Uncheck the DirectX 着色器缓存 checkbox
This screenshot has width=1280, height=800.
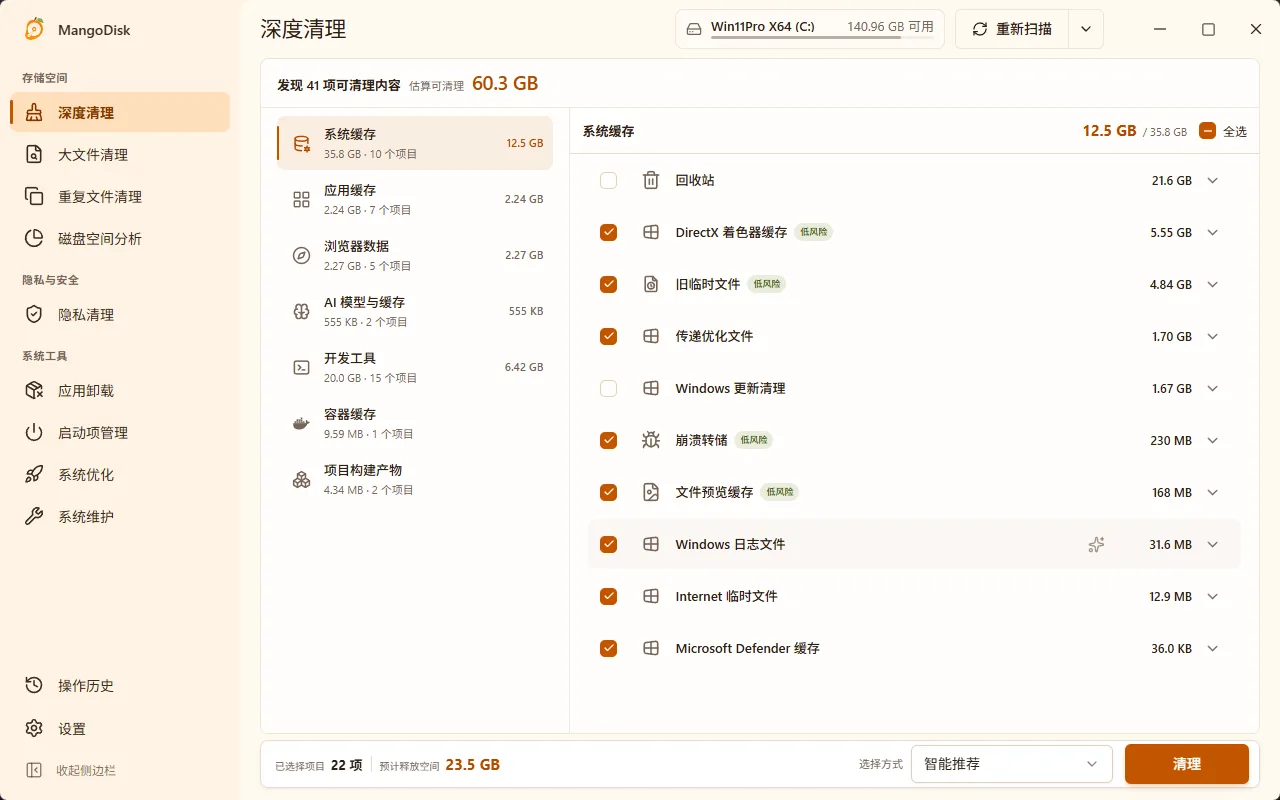(608, 233)
